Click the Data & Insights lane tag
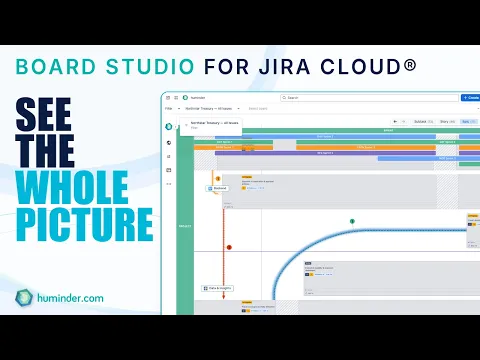This screenshot has width=480, height=360. tap(217, 288)
